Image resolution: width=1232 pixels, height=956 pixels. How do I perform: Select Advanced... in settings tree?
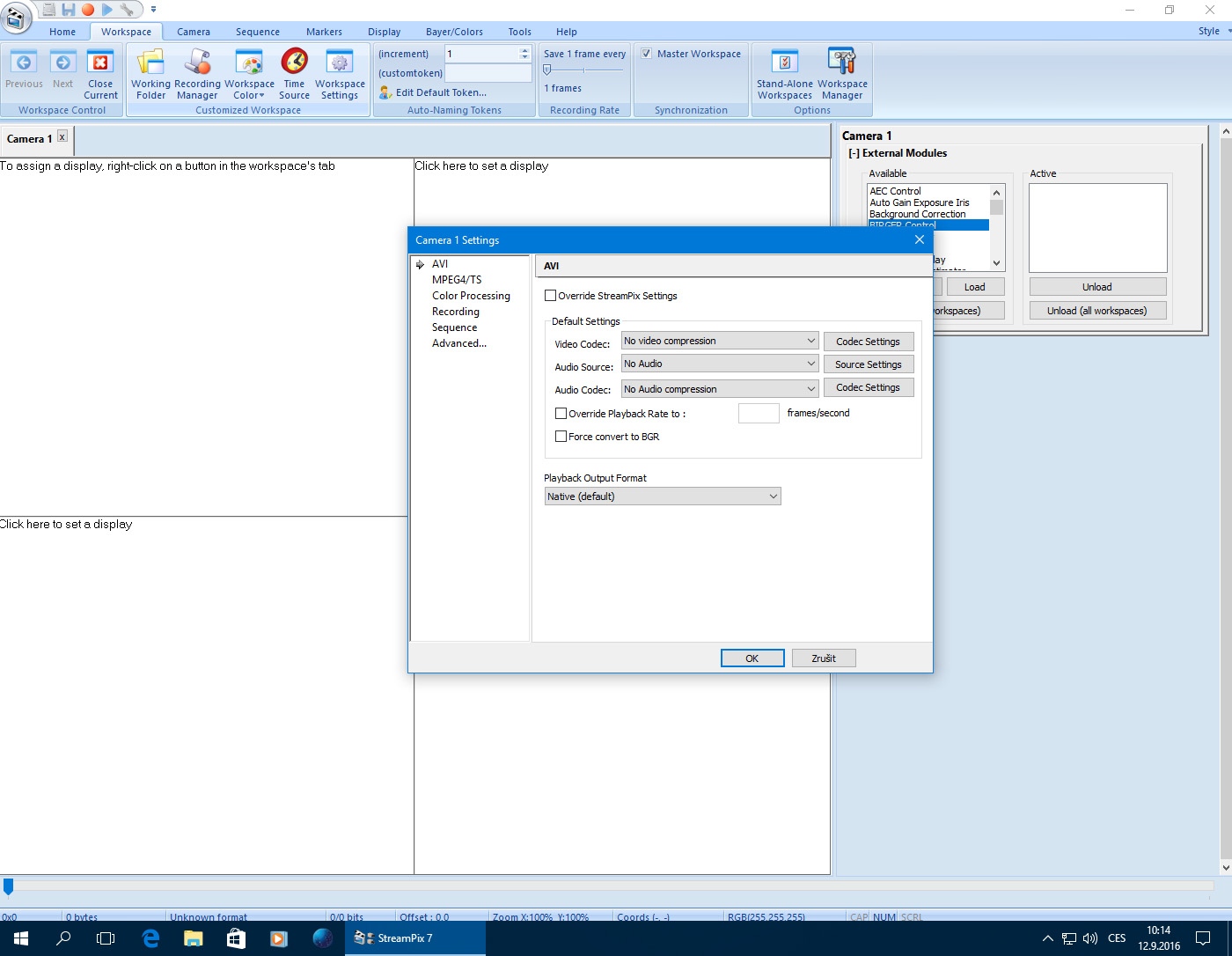[459, 343]
